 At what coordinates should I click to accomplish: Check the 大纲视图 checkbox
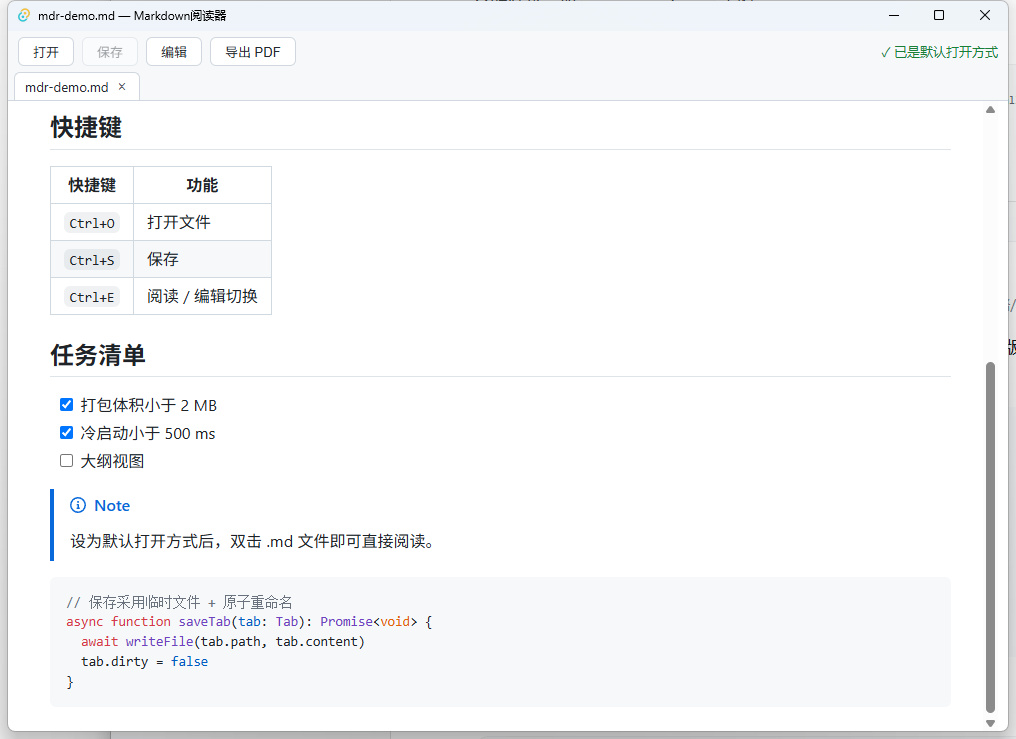[x=66, y=460]
